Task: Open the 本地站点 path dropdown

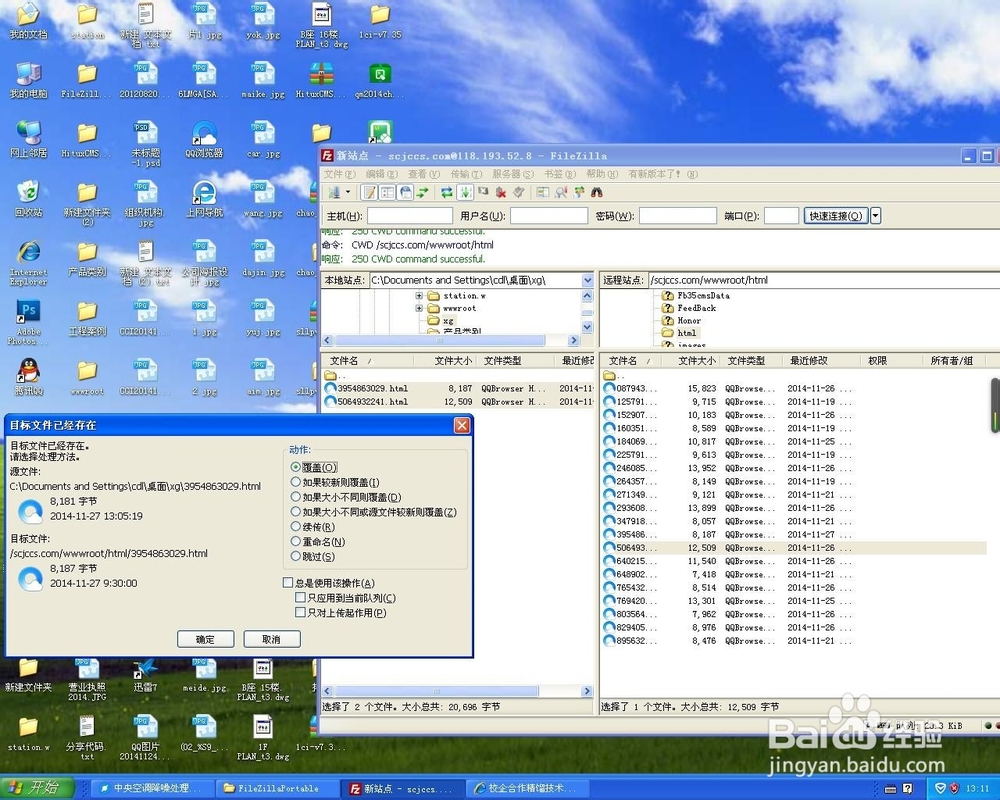Action: click(x=587, y=280)
